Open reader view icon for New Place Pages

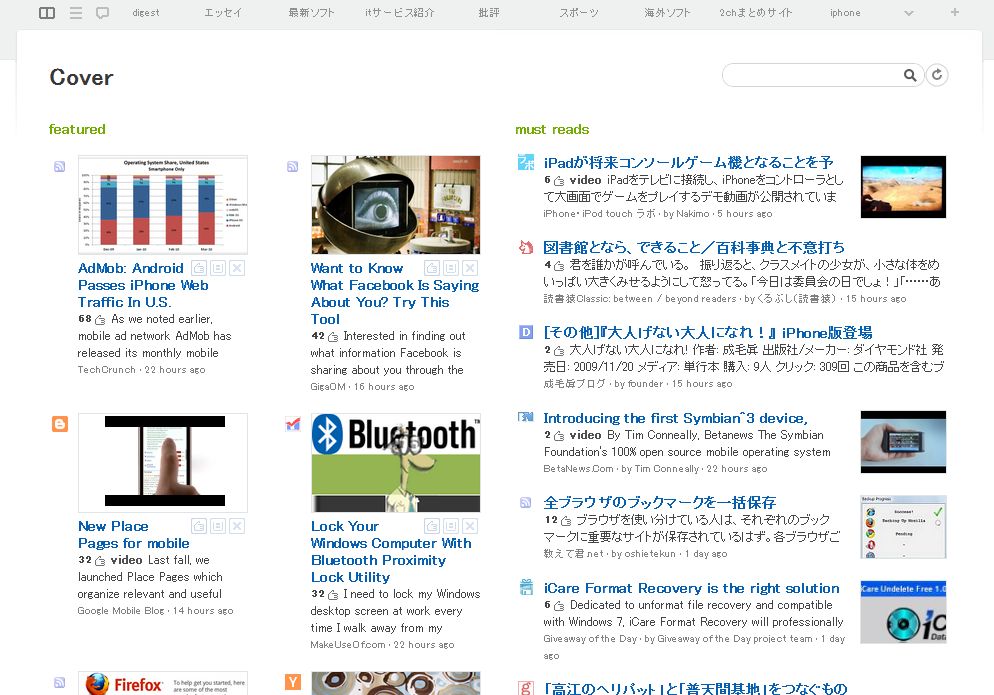pyautogui.click(x=218, y=526)
